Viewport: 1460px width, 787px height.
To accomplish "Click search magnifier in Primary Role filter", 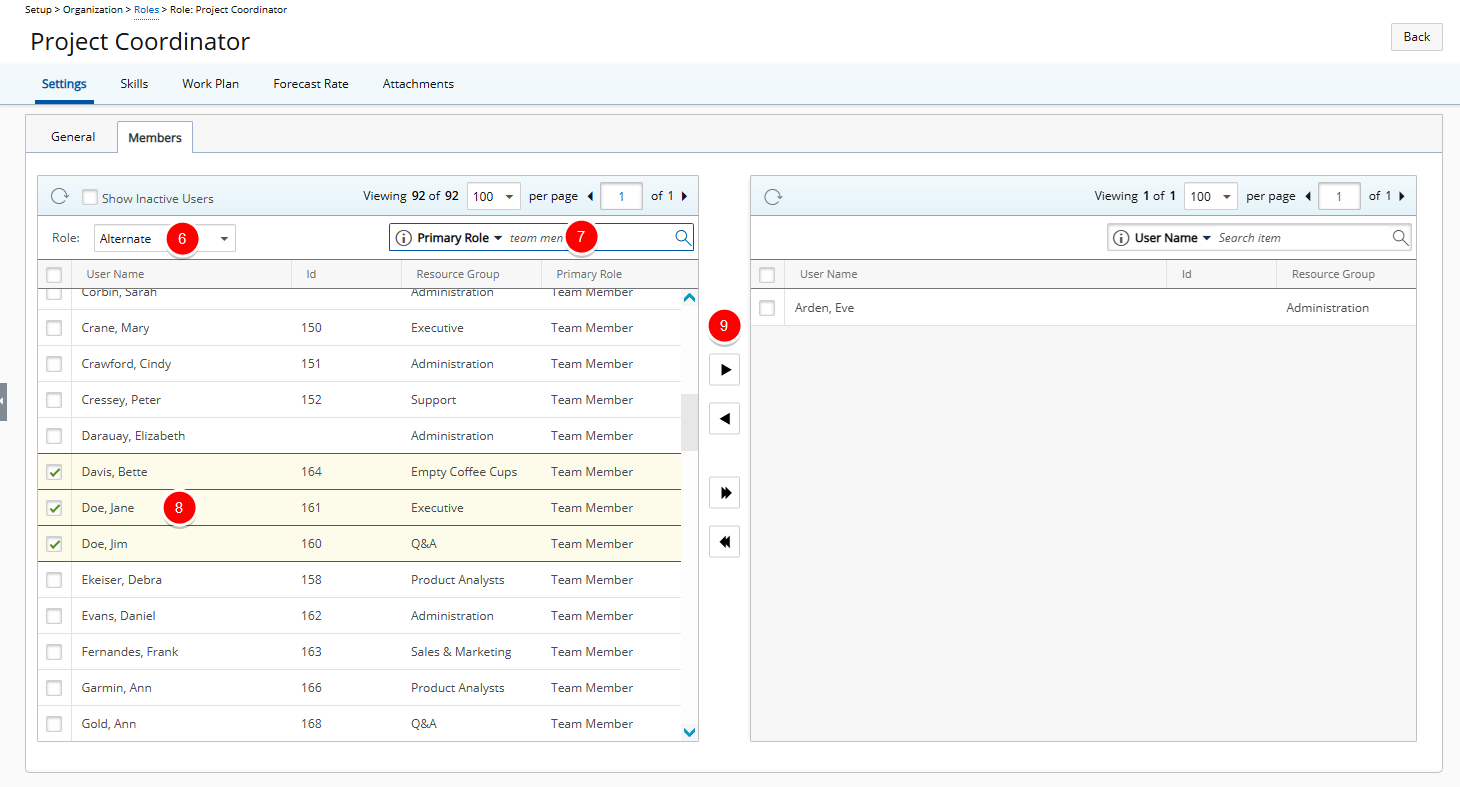I will [x=682, y=237].
